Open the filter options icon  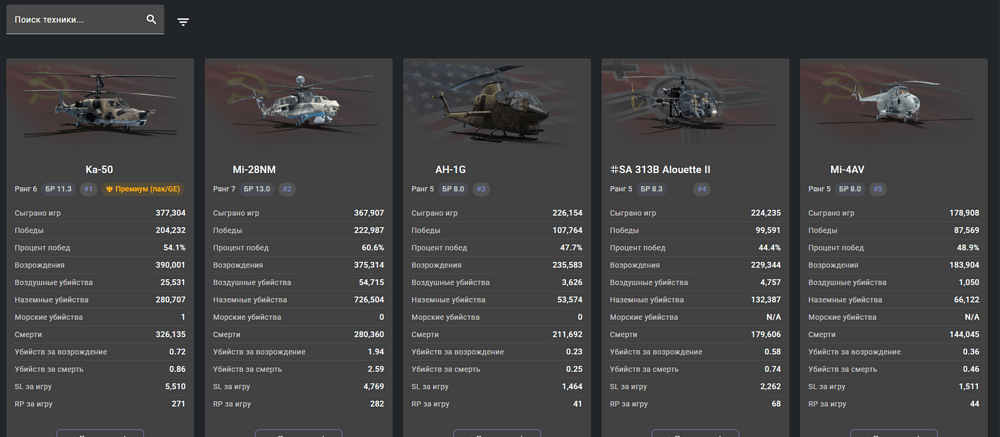point(183,22)
